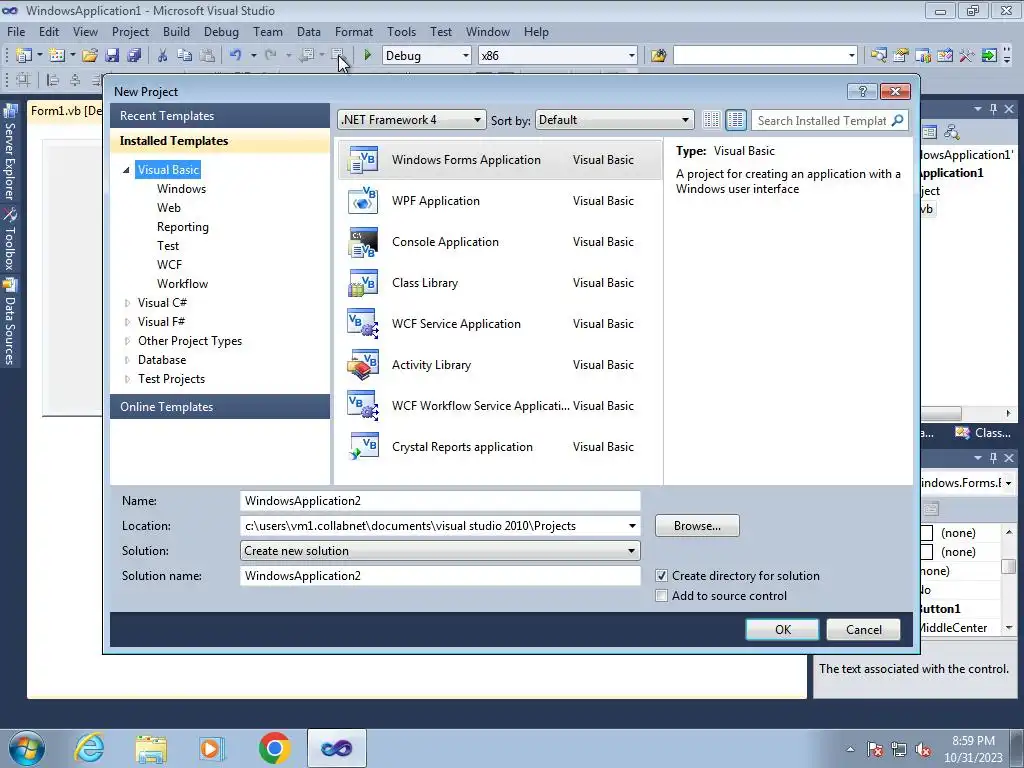Switch template list to medium icons view
The height and width of the screenshot is (768, 1024).
pos(735,120)
